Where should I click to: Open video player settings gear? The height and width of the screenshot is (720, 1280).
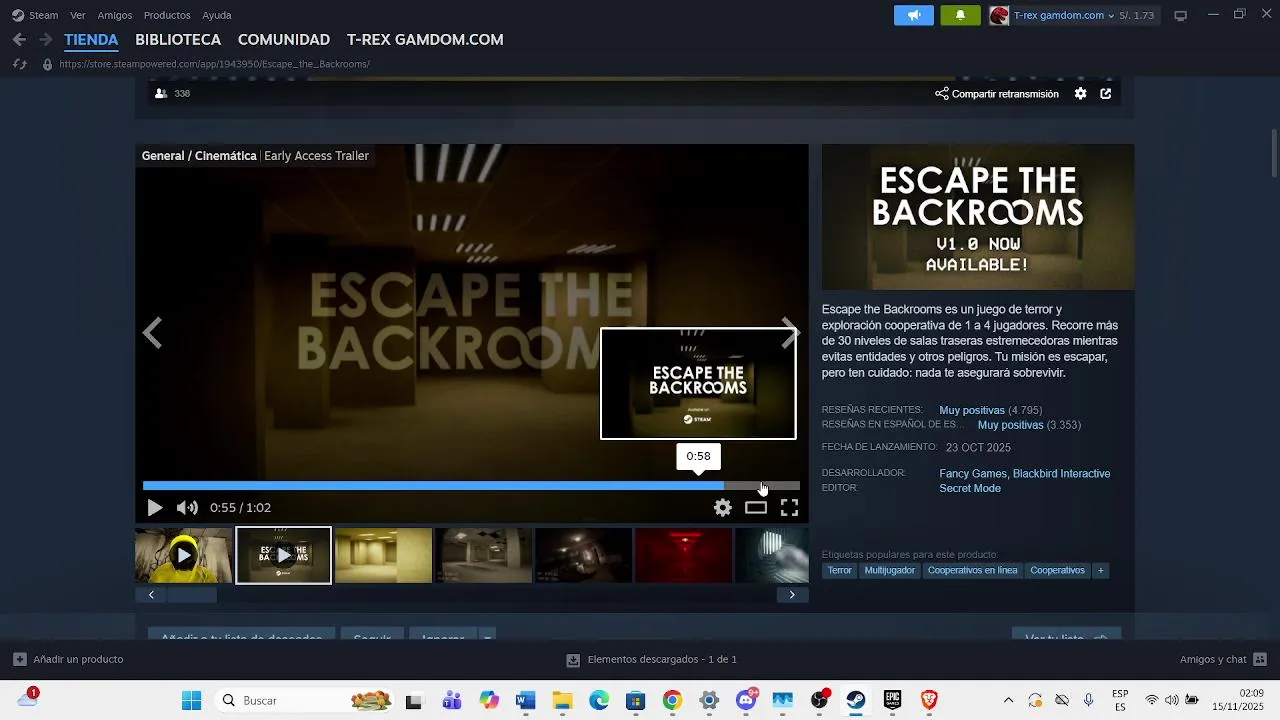point(722,508)
